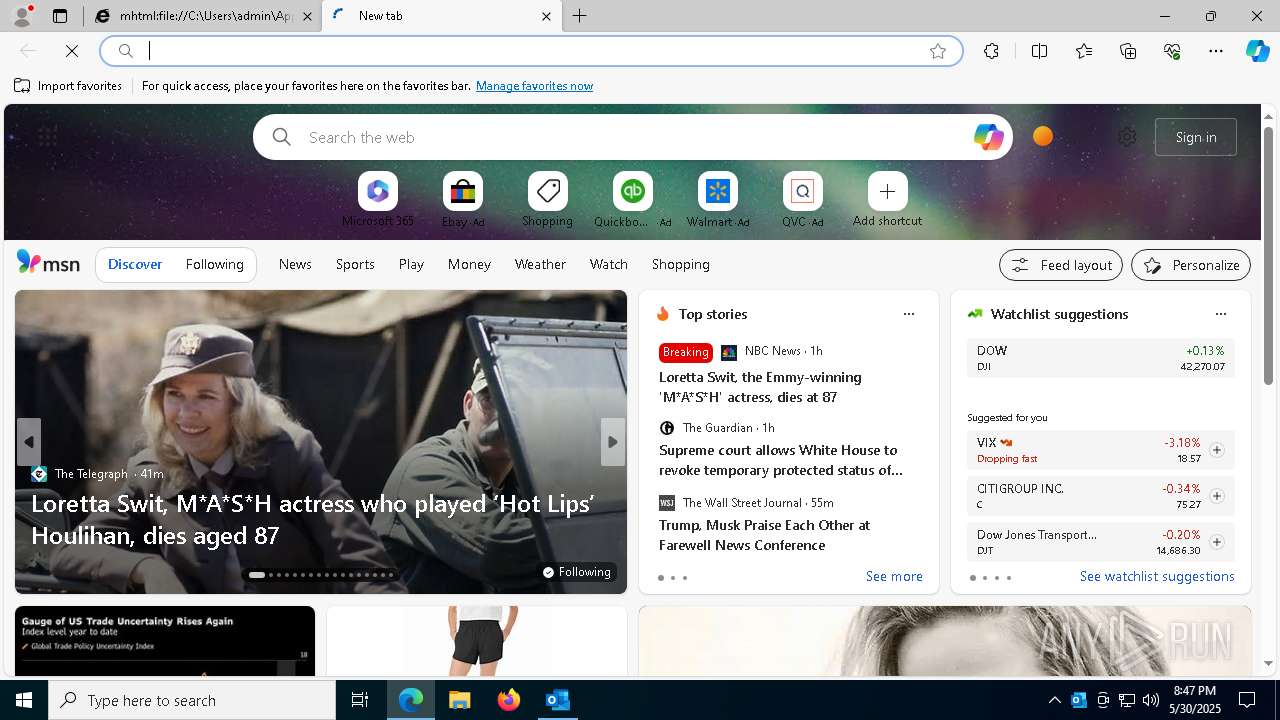Screen dimensions: 1280x720
Task: Click the Feed layout button
Action: coord(1061,265)
